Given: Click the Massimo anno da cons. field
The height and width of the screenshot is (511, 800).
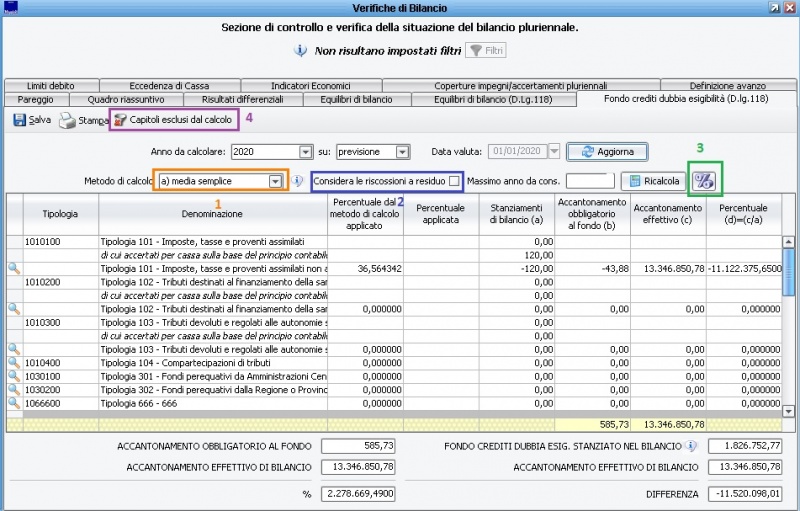Looking at the screenshot, I should click(x=589, y=181).
